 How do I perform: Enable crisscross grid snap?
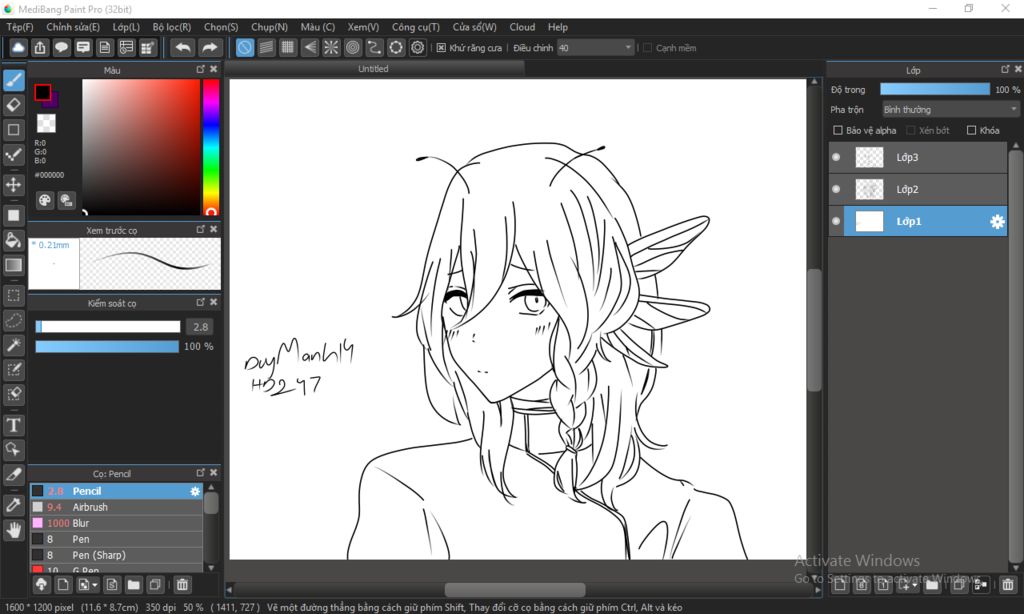click(x=288, y=48)
